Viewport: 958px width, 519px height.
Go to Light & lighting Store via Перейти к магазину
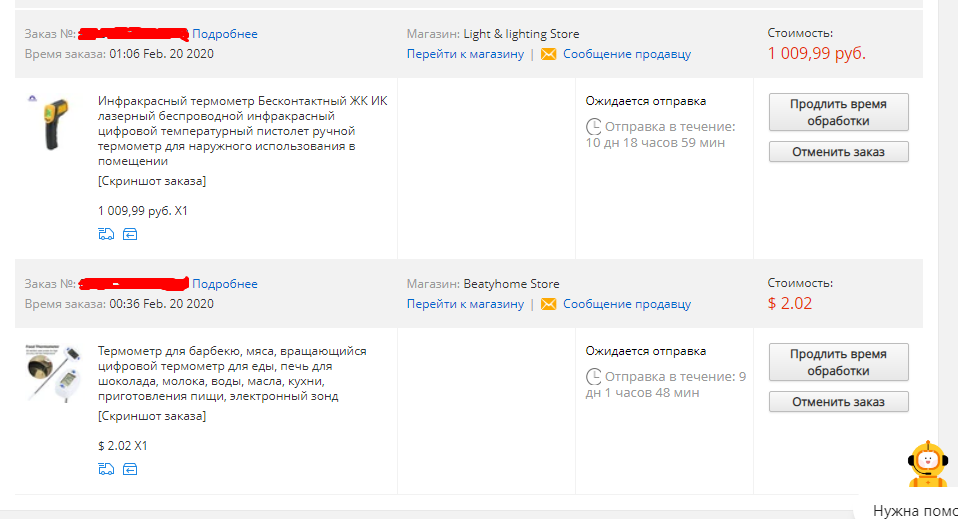point(466,54)
